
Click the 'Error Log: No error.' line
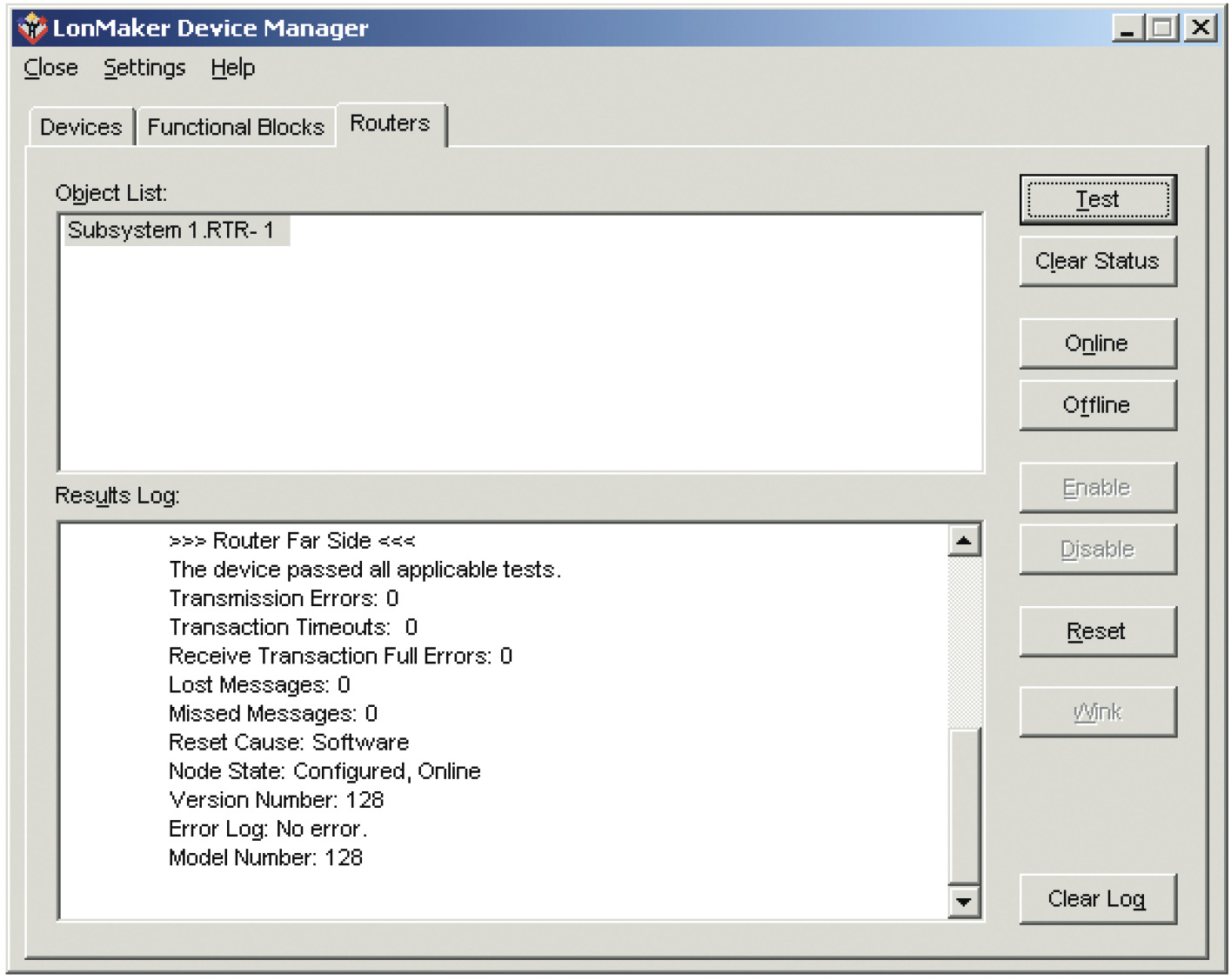pyautogui.click(x=268, y=829)
